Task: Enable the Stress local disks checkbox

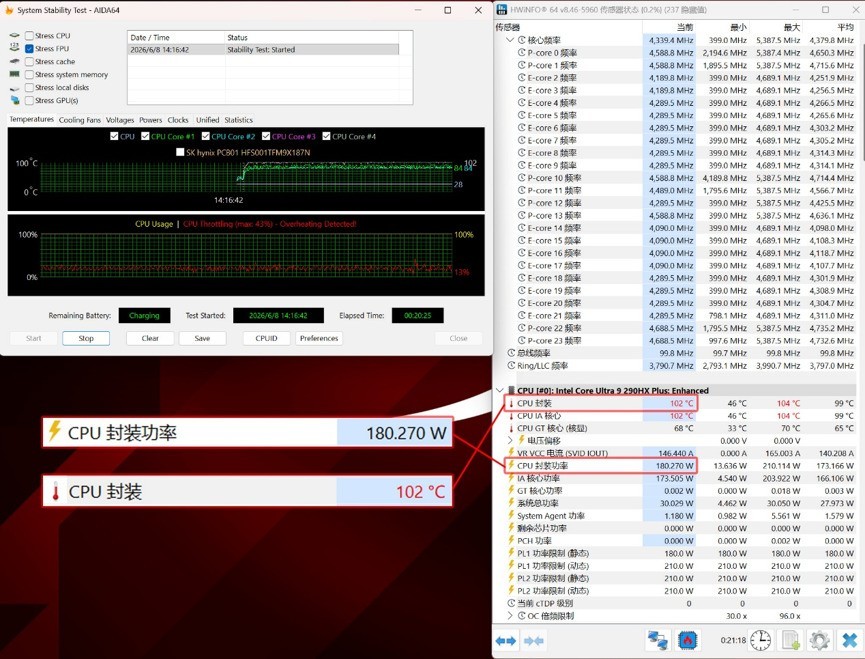Action: pyautogui.click(x=29, y=87)
